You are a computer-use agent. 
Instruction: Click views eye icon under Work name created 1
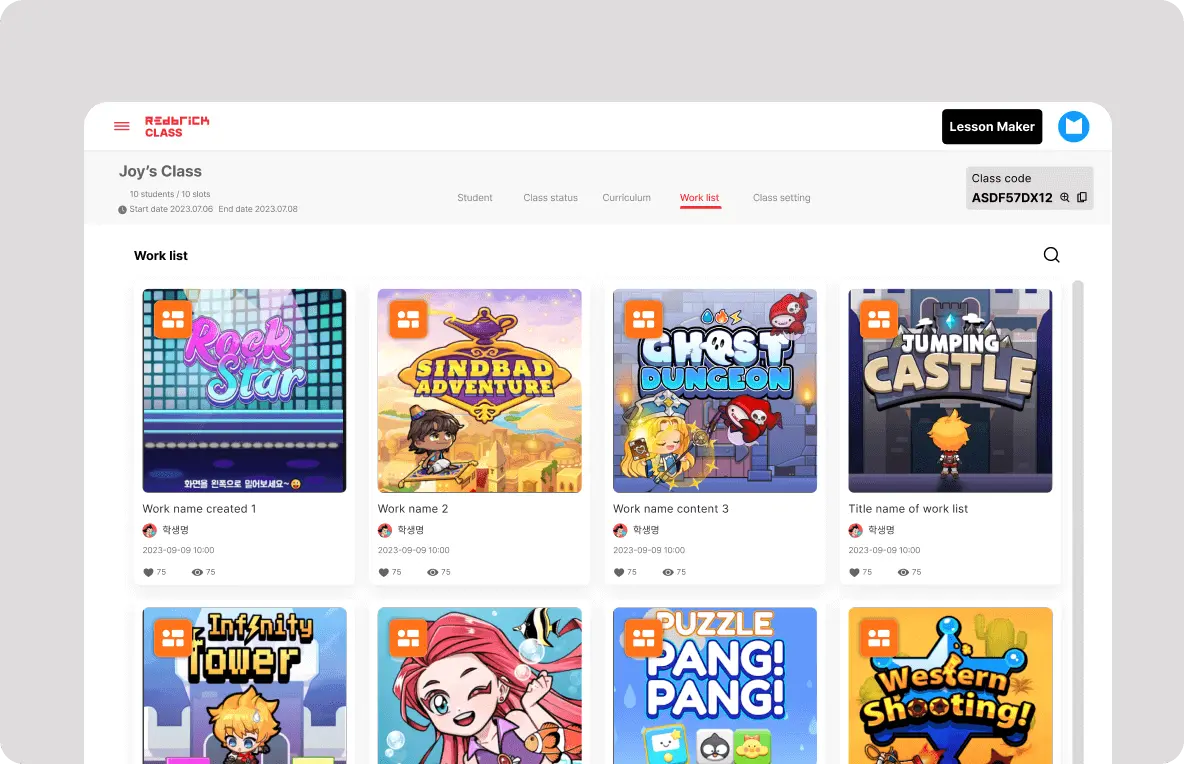coord(197,573)
